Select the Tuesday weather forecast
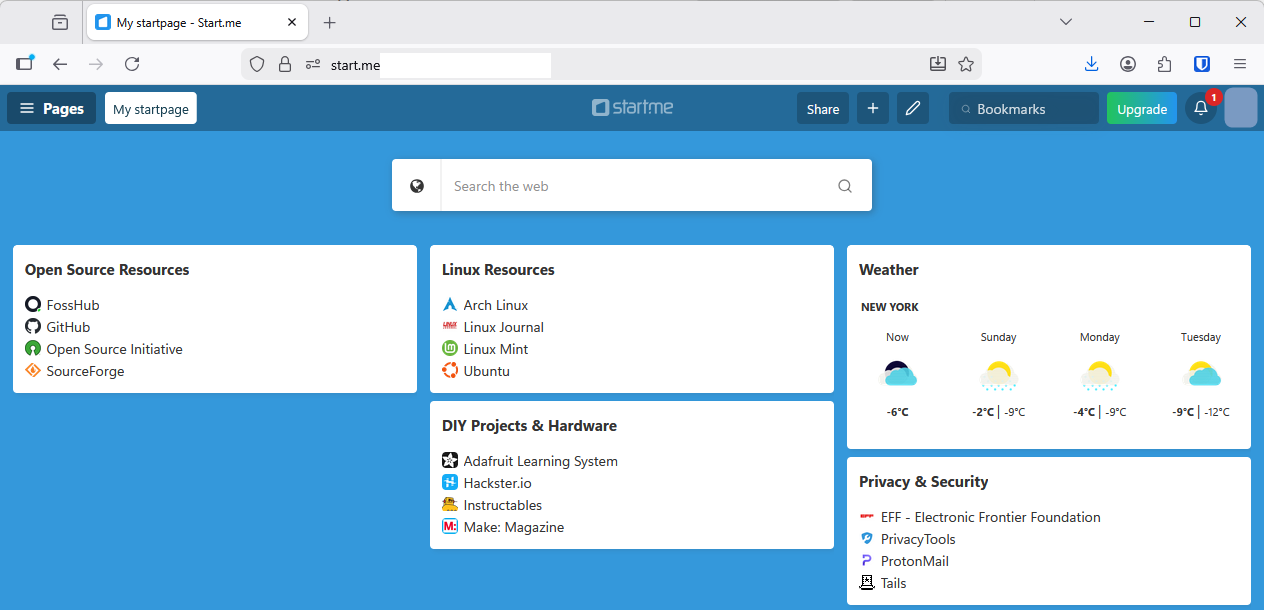Viewport: 1264px width, 610px height. (1201, 374)
